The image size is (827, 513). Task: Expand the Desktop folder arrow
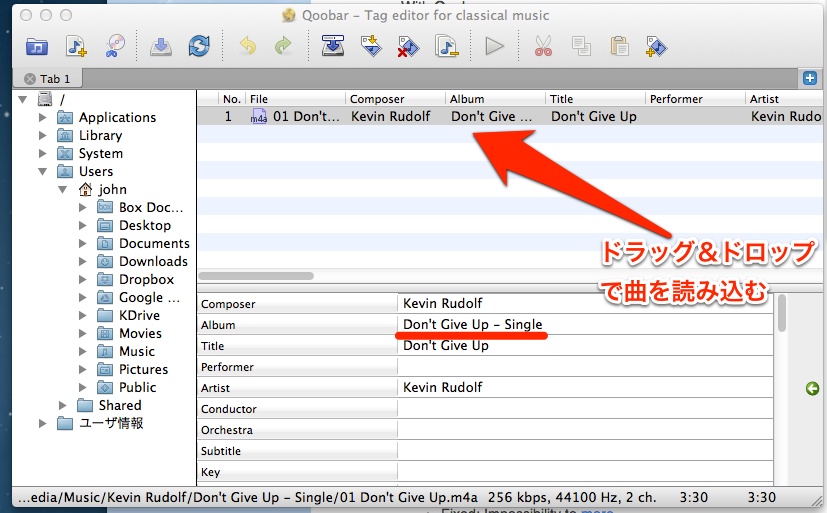coord(82,225)
